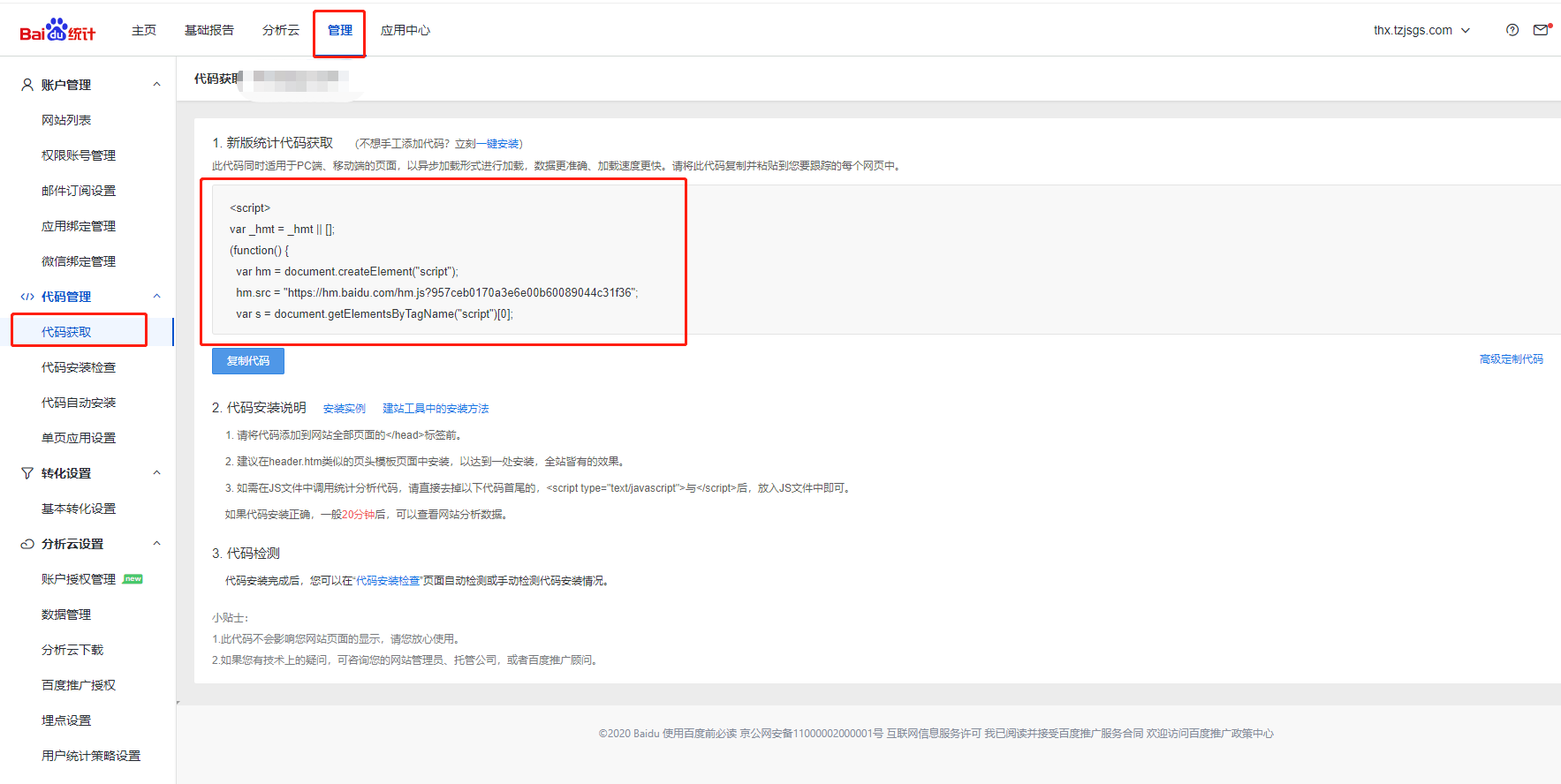Open 用户统计策略设置 in sidebar
Image resolution: width=1561 pixels, height=784 pixels.
91,756
